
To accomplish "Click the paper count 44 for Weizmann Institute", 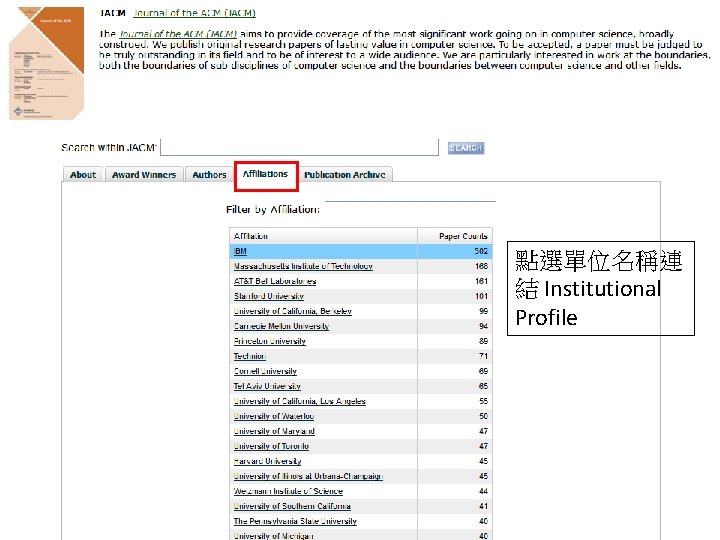I will point(484,491).
